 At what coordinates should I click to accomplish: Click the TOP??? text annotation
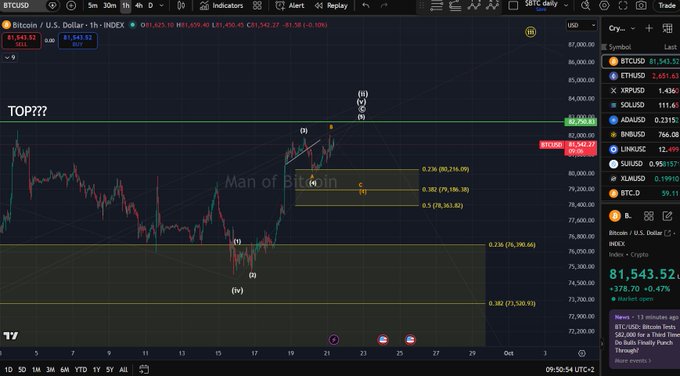[27, 111]
